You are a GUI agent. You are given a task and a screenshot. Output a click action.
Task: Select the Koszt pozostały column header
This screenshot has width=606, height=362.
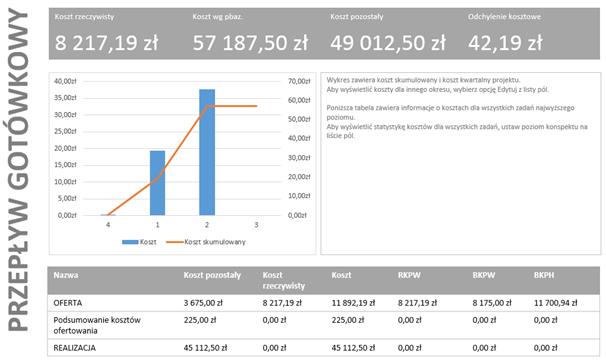coord(212,275)
